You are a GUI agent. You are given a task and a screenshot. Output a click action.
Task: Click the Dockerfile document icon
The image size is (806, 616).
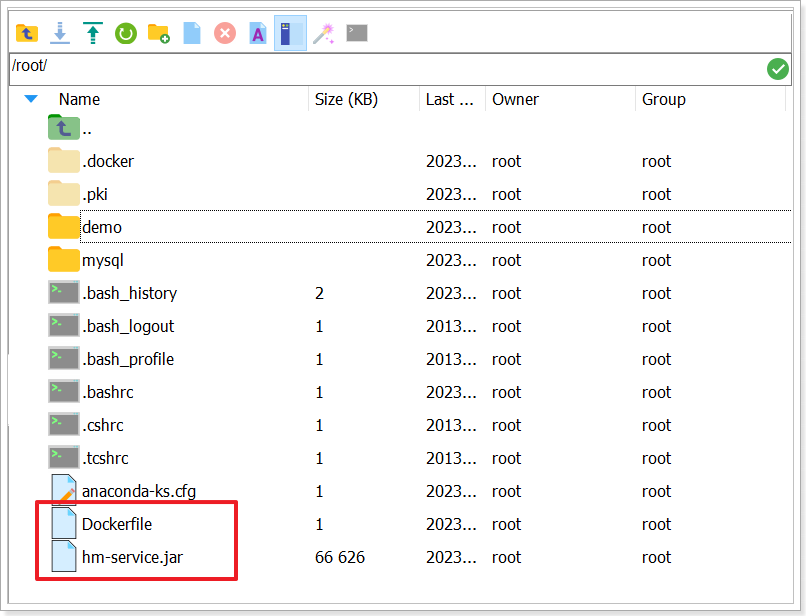pos(64,522)
